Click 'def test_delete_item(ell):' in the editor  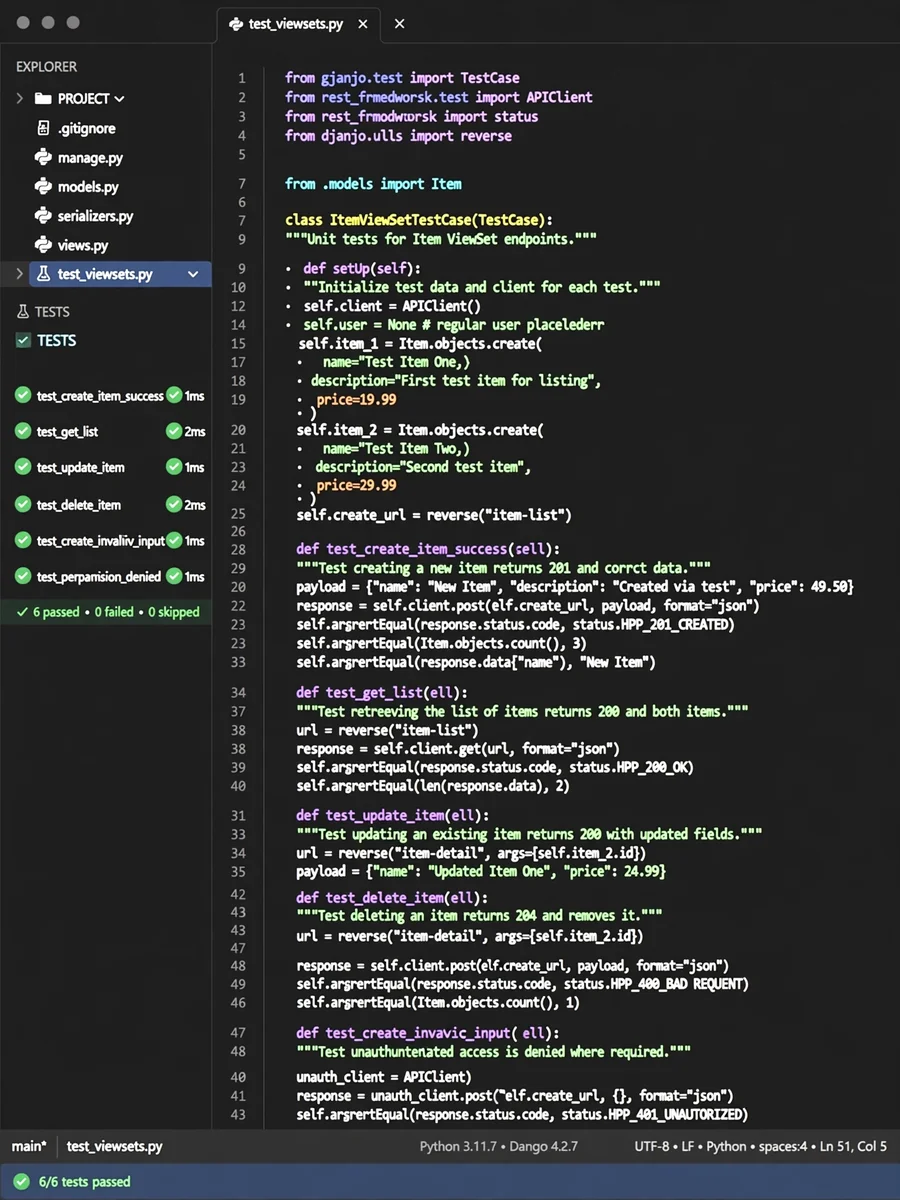click(393, 897)
